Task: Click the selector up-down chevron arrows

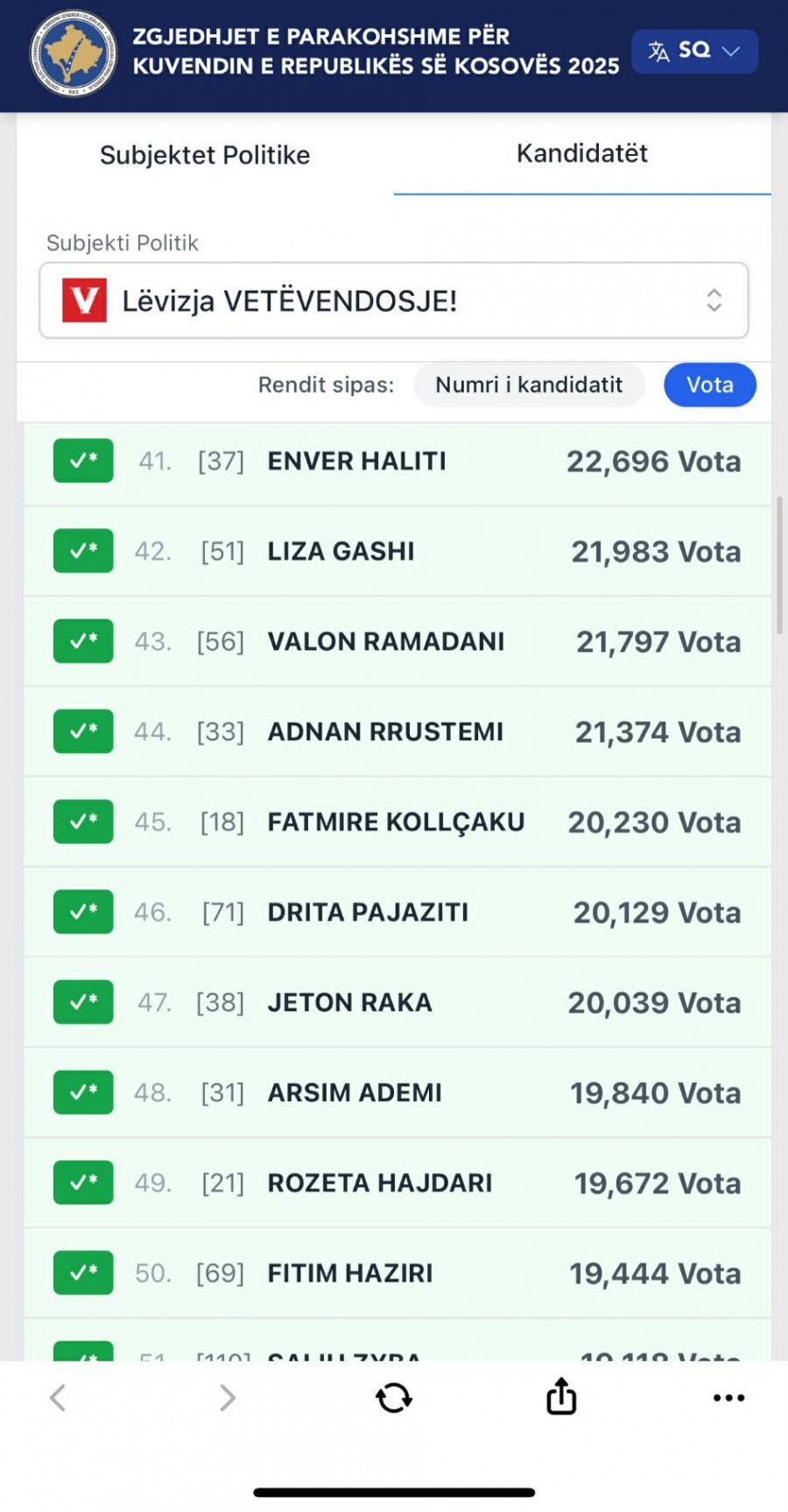Action: tap(714, 300)
